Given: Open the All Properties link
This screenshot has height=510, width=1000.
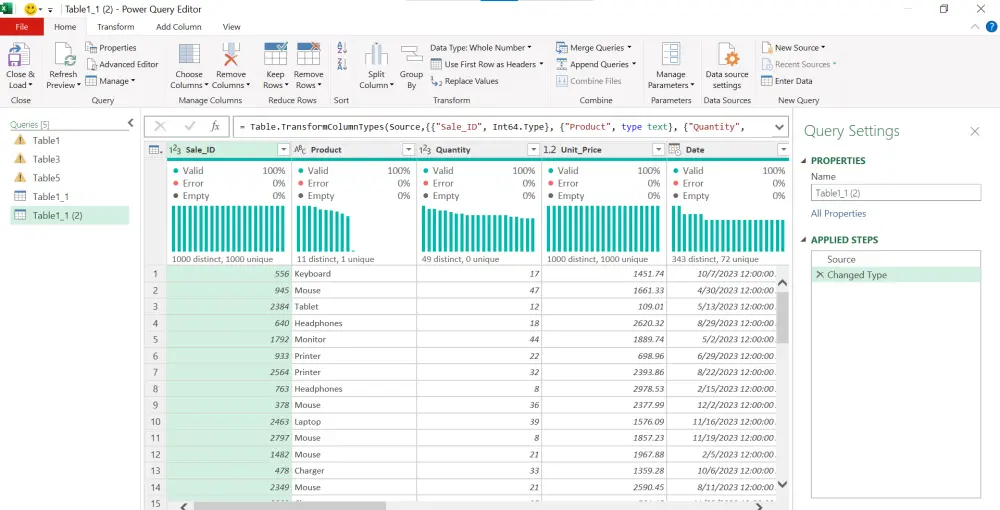Looking at the screenshot, I should pyautogui.click(x=838, y=214).
